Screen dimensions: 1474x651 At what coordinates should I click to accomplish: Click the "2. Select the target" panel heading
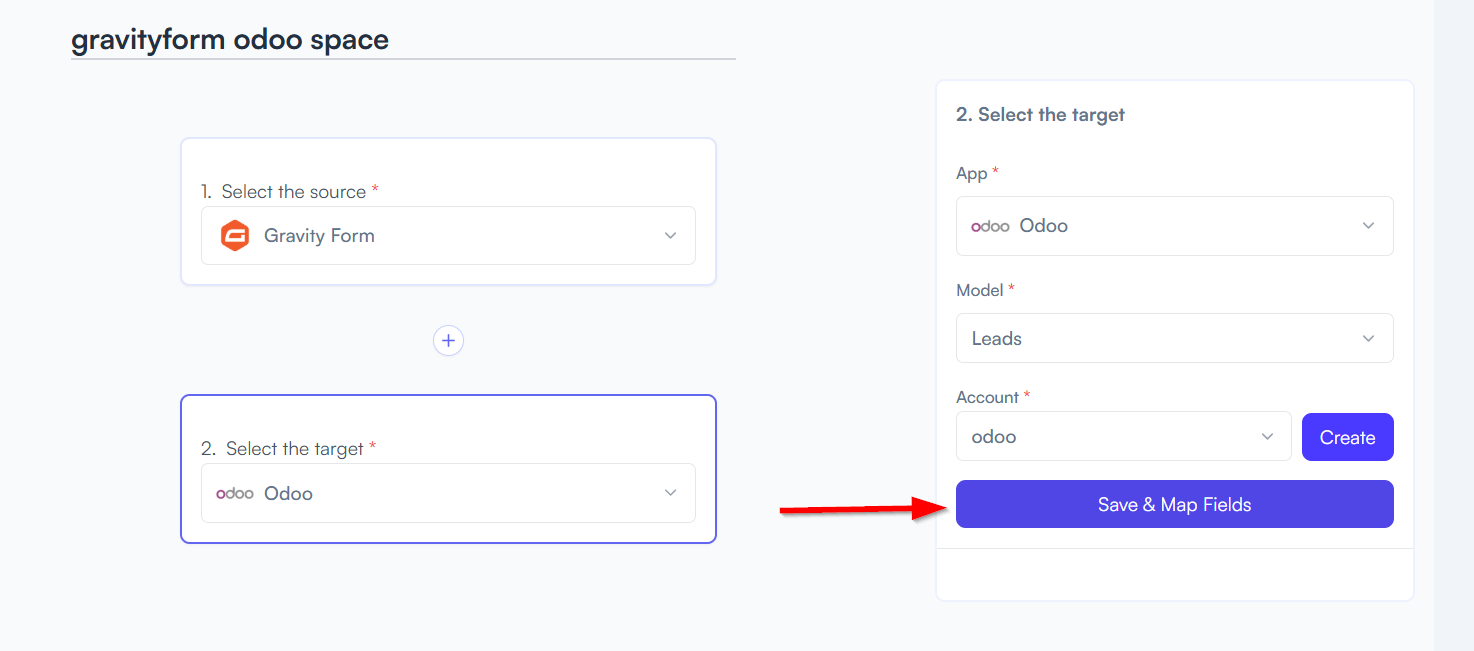click(1040, 115)
